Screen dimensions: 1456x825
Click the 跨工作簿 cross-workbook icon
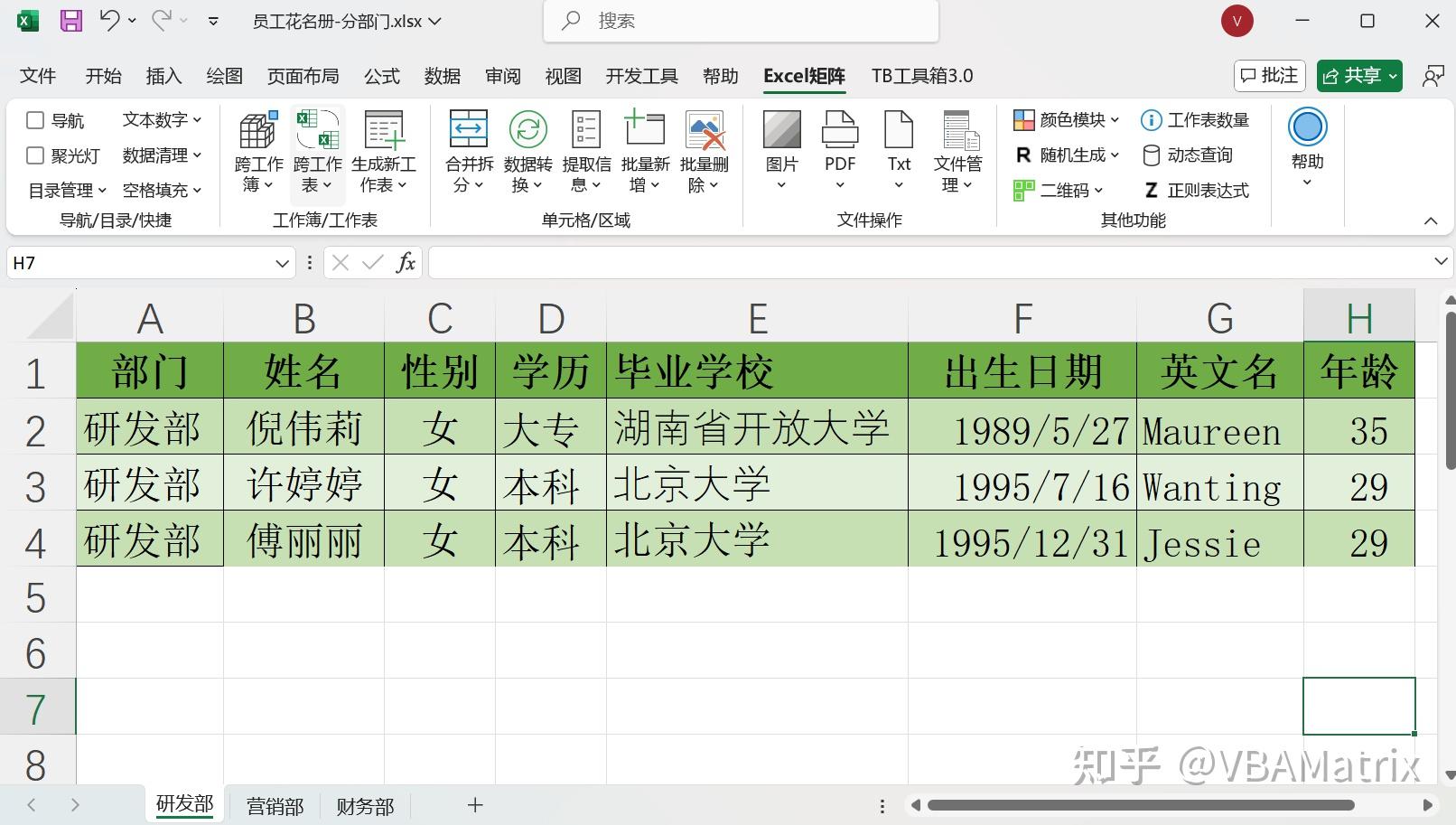pyautogui.click(x=258, y=132)
